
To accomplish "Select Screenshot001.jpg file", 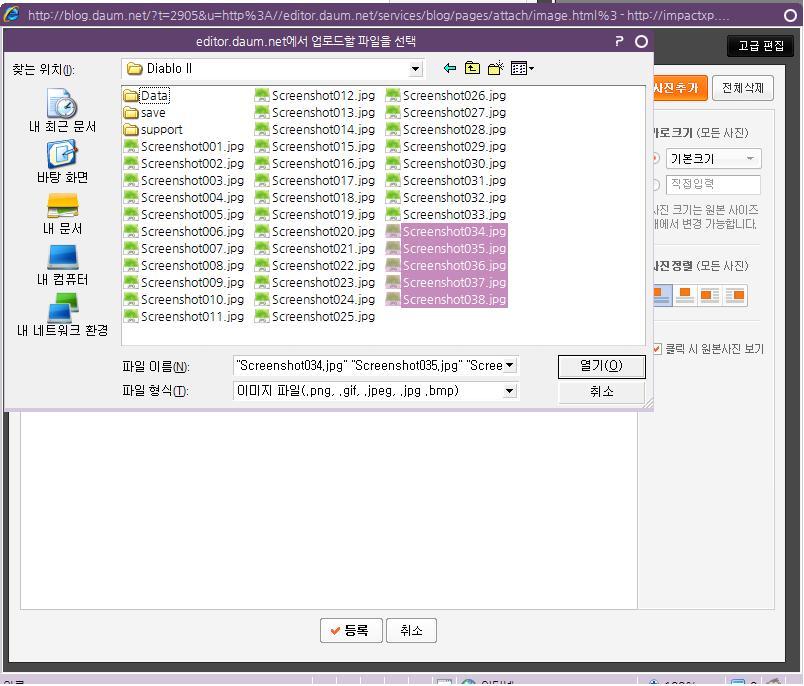I will pos(184,147).
